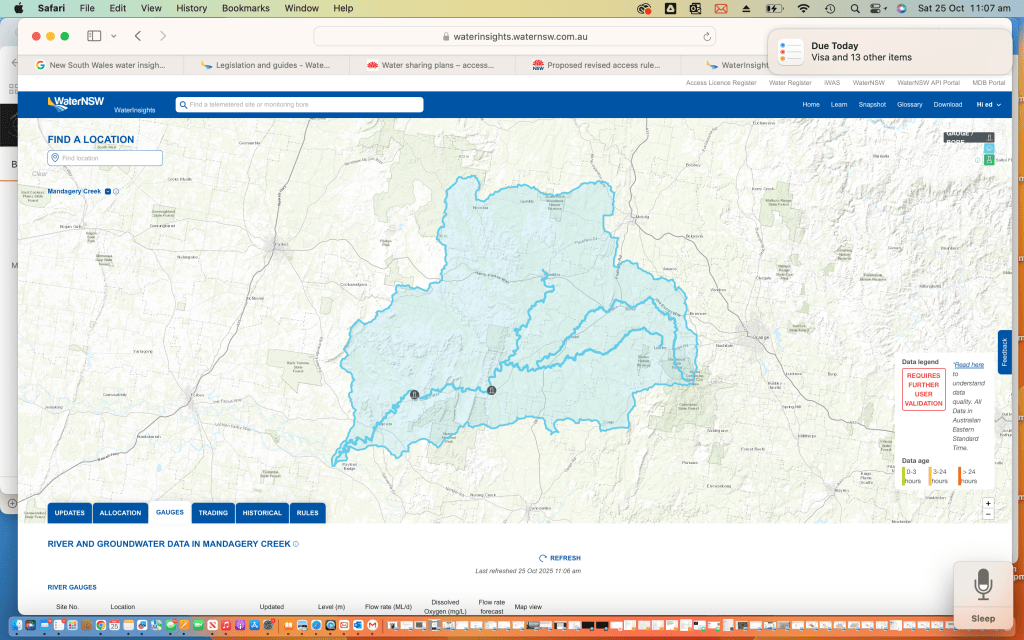Follow the 'Read here' data quality link
The image size is (1024, 640).
pos(968,365)
